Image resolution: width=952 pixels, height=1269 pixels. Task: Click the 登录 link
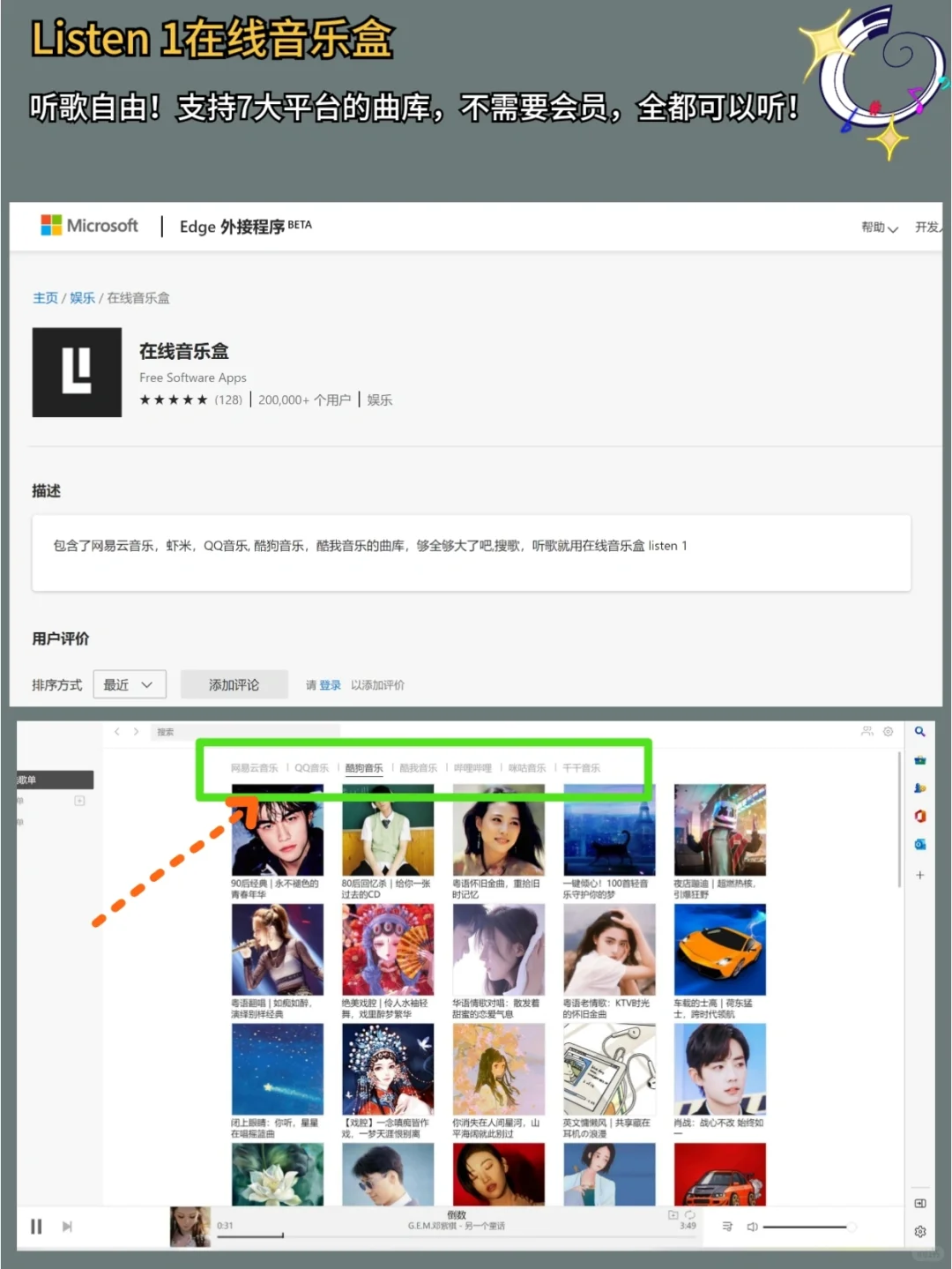click(330, 685)
